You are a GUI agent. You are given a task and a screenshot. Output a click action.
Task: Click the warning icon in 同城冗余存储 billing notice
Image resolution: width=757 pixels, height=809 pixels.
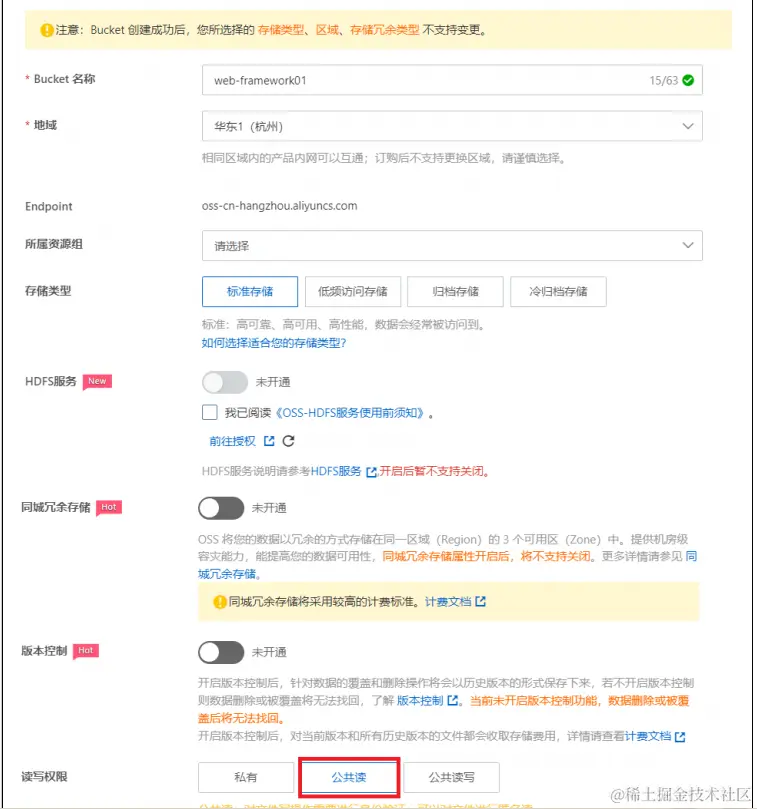coord(220,602)
